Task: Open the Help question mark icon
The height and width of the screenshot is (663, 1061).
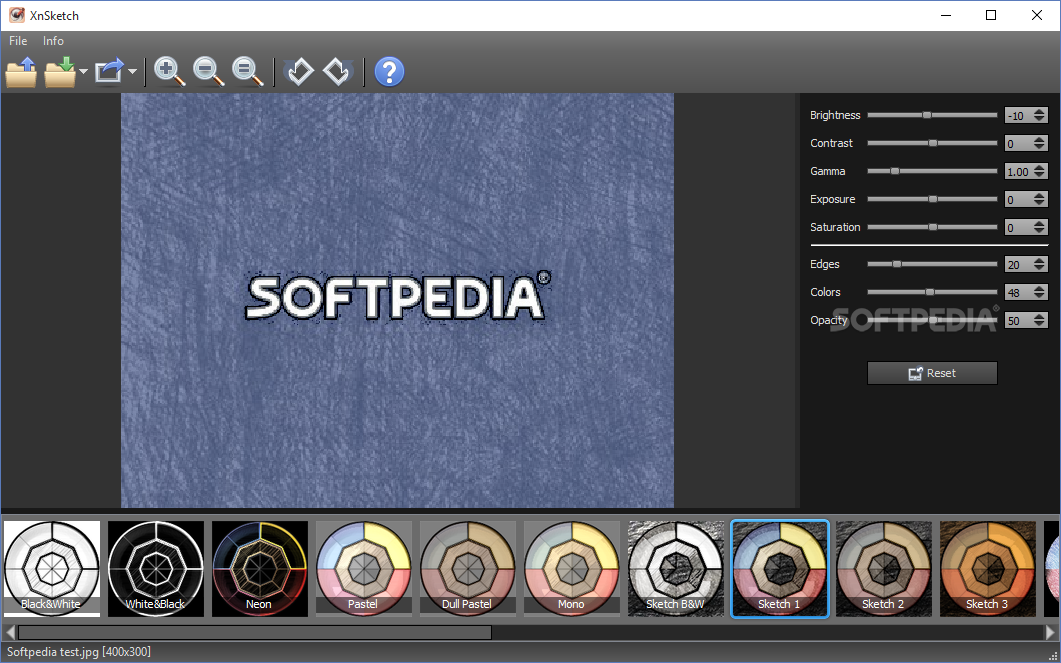Action: [x=389, y=72]
